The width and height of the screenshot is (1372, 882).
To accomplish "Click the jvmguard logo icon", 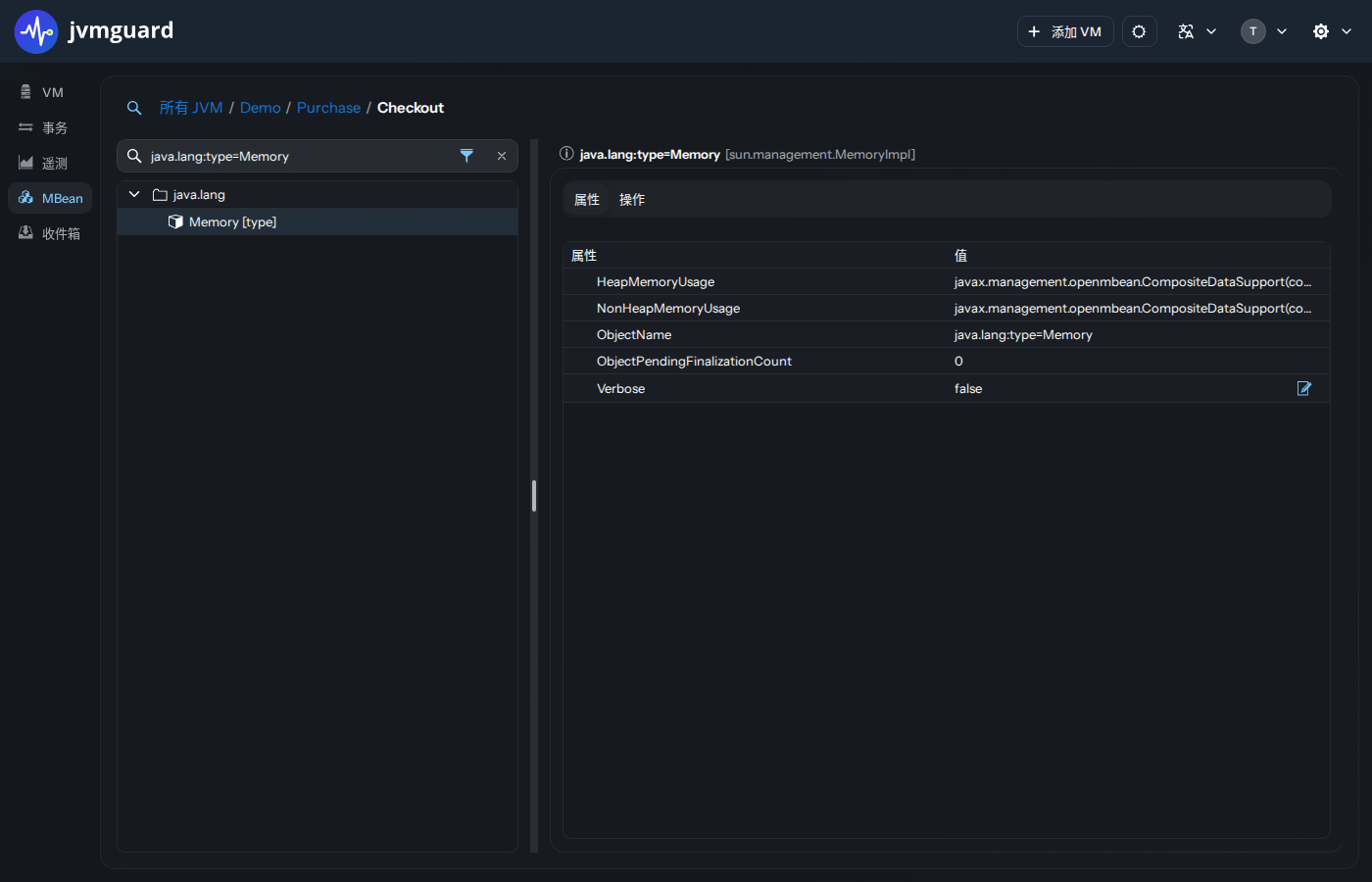I will 36,31.
